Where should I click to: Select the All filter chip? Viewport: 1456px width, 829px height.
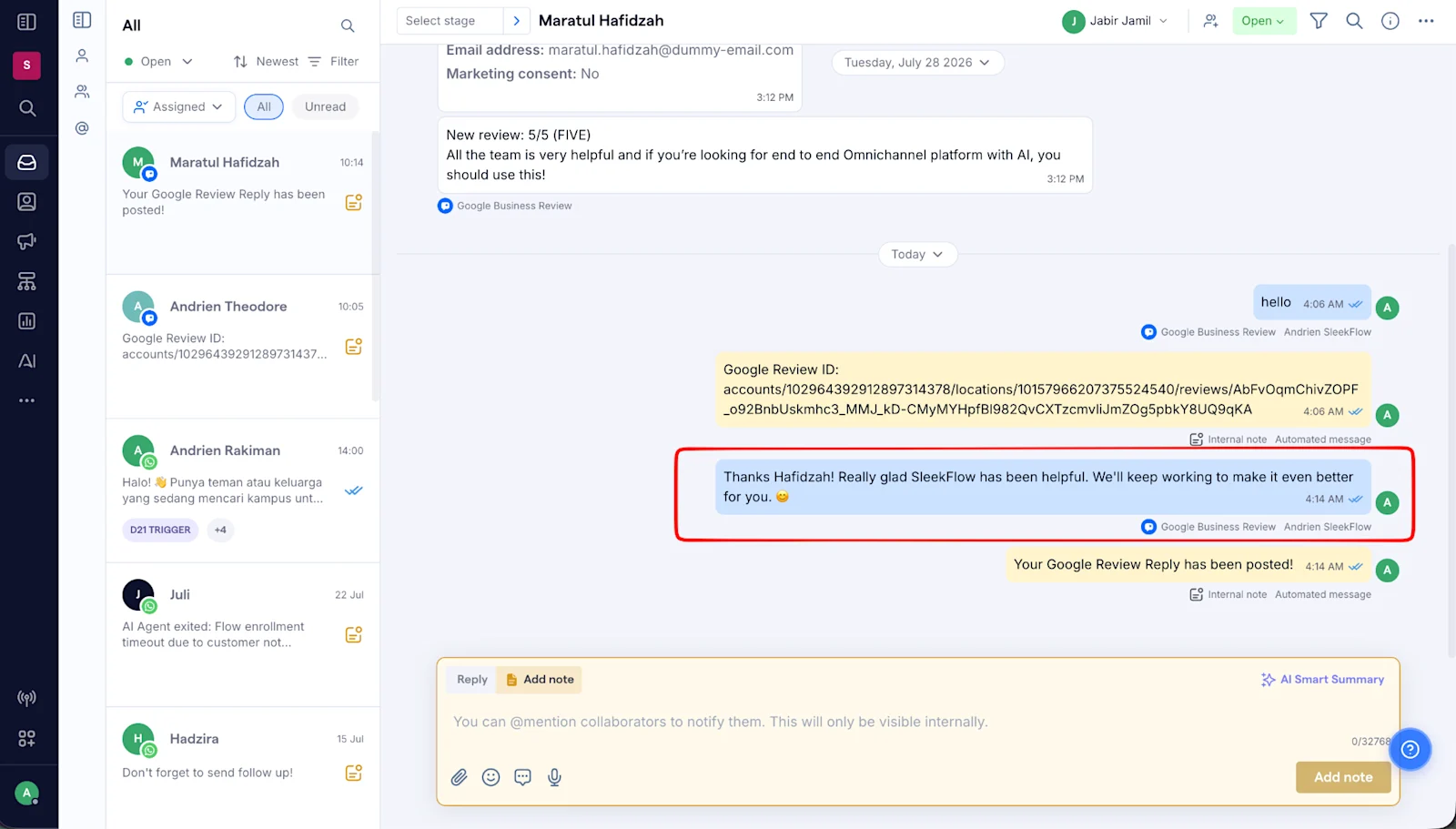click(x=264, y=106)
